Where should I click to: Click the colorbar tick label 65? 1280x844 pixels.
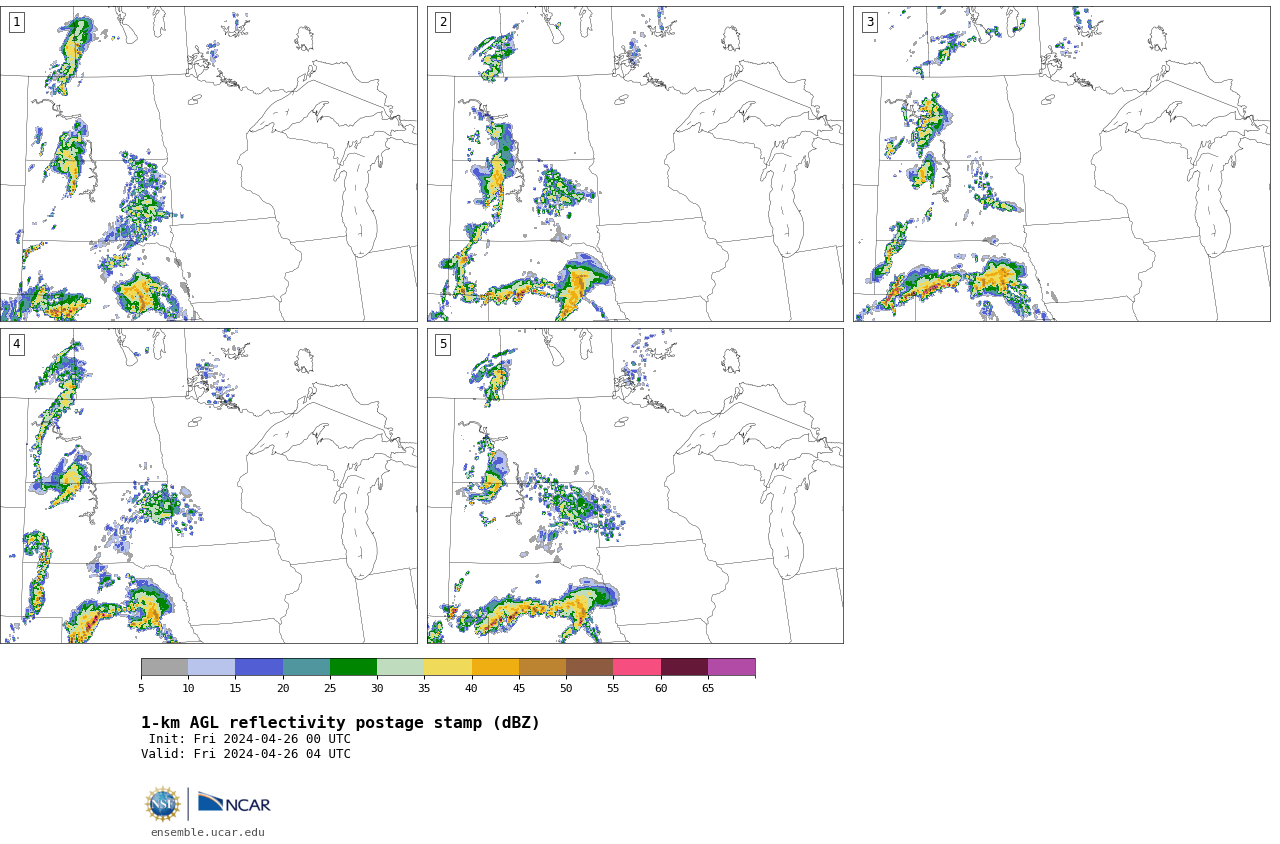pyautogui.click(x=708, y=688)
